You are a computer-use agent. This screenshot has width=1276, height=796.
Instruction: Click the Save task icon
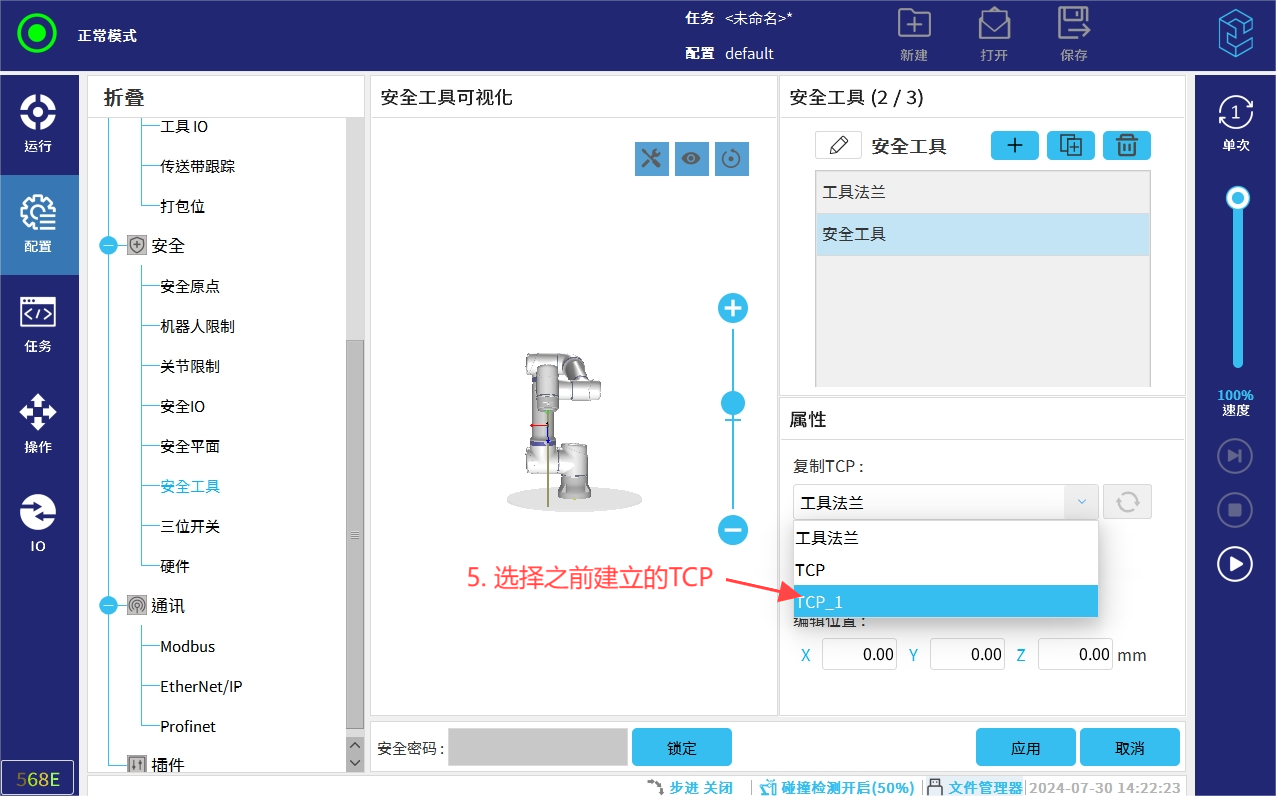1073,34
